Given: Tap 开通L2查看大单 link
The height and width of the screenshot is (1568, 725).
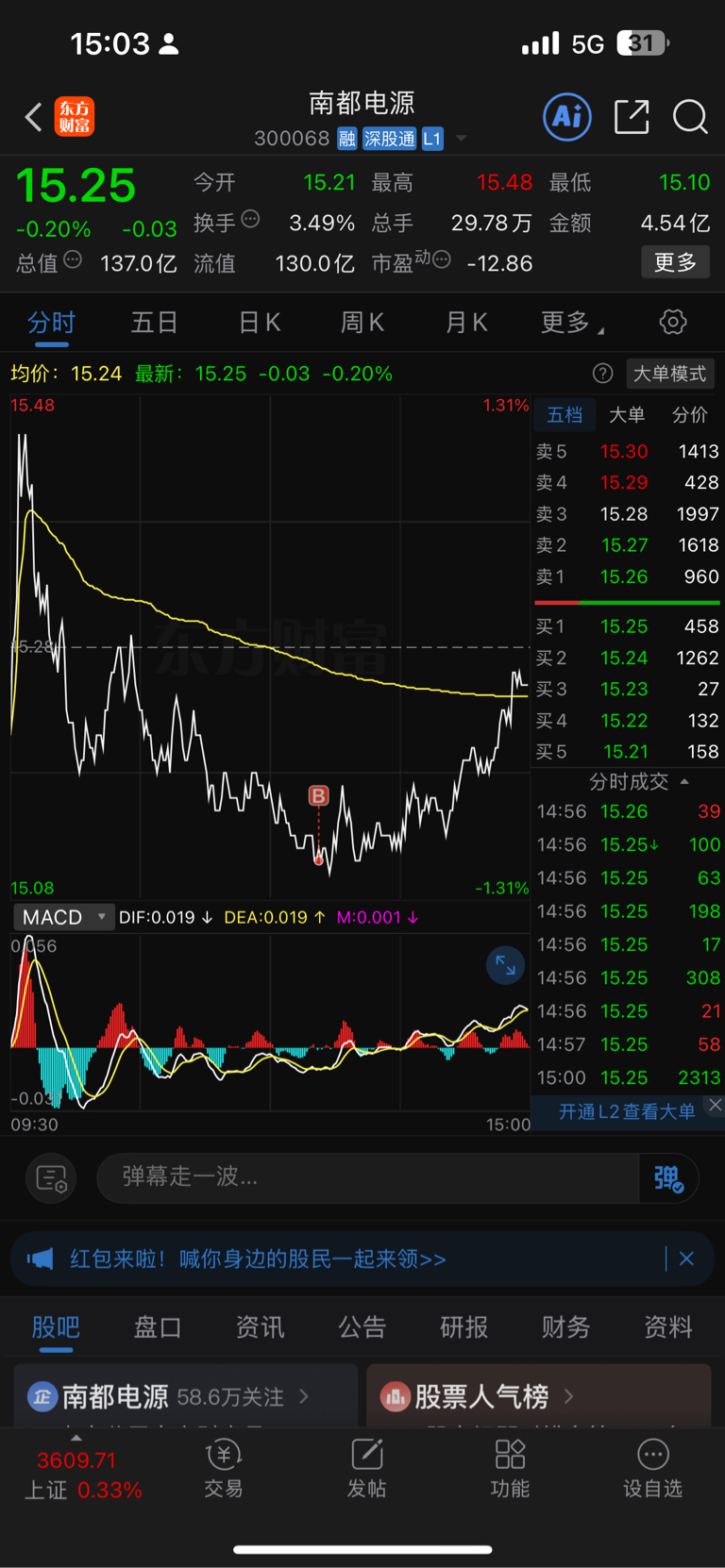Looking at the screenshot, I should pos(627,1111).
